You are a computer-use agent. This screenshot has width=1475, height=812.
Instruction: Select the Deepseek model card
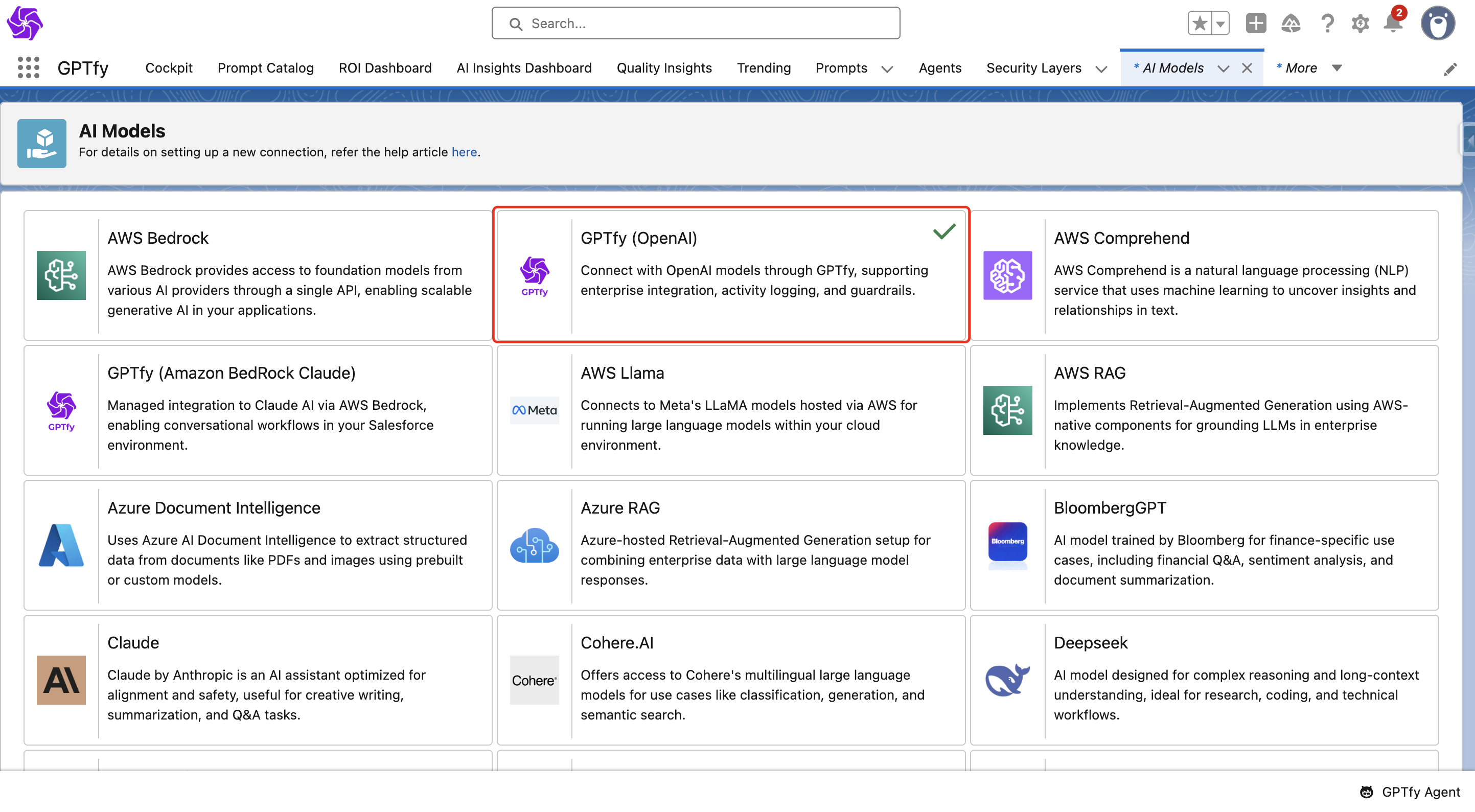(x=1204, y=680)
